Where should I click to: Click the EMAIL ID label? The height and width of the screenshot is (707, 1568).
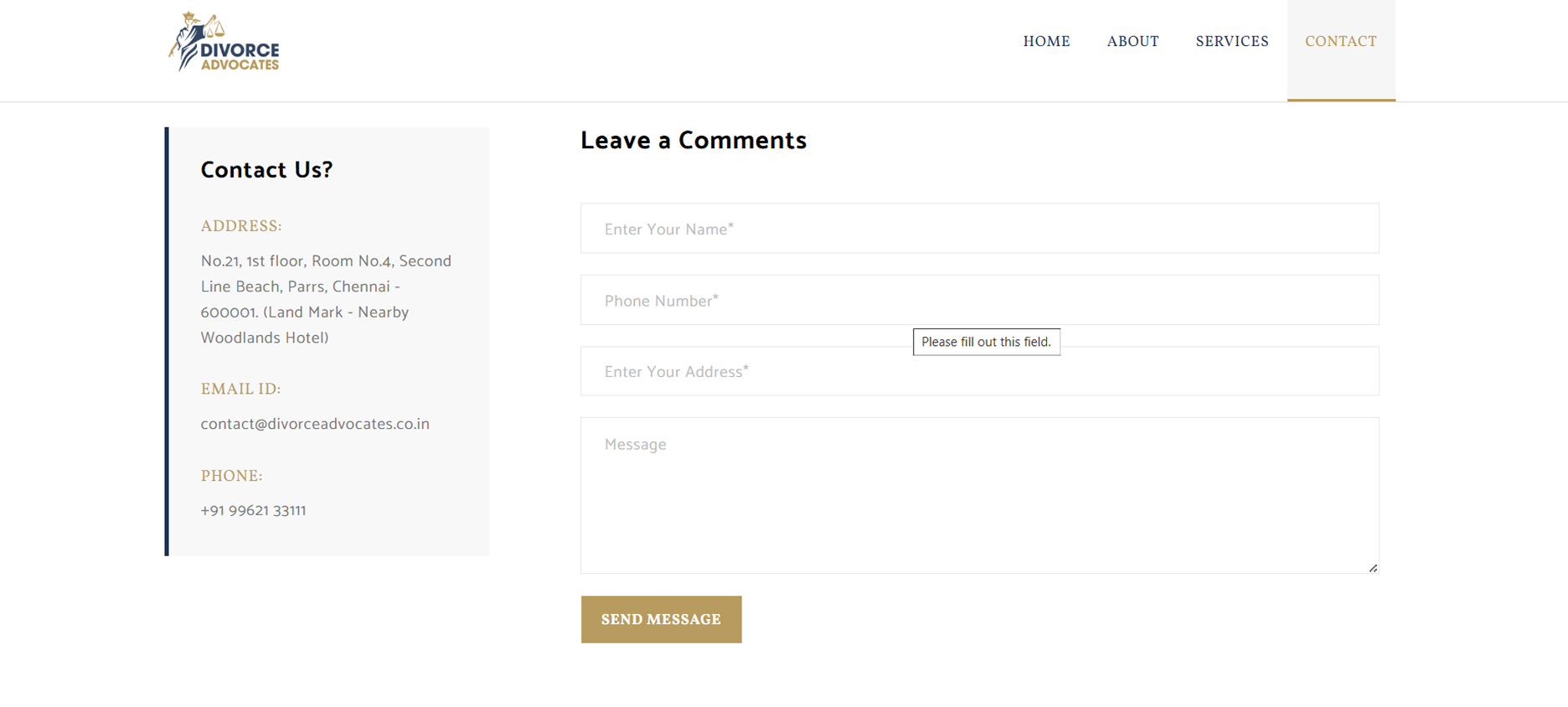tap(240, 389)
